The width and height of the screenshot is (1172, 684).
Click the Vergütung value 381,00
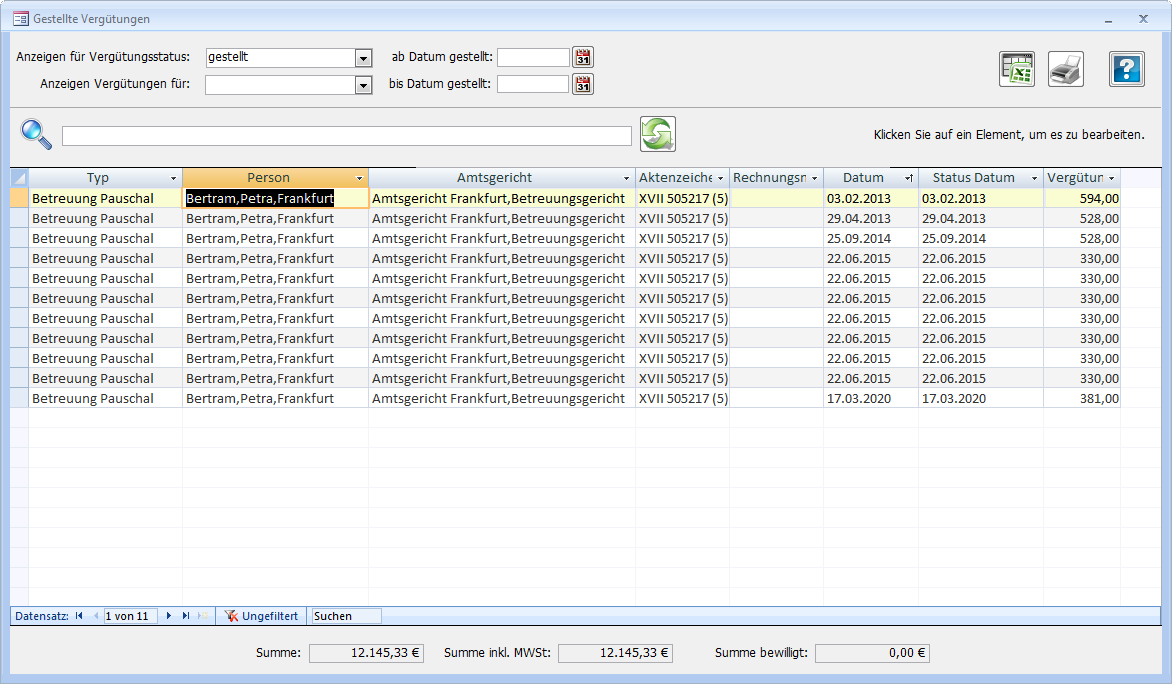click(1082, 398)
